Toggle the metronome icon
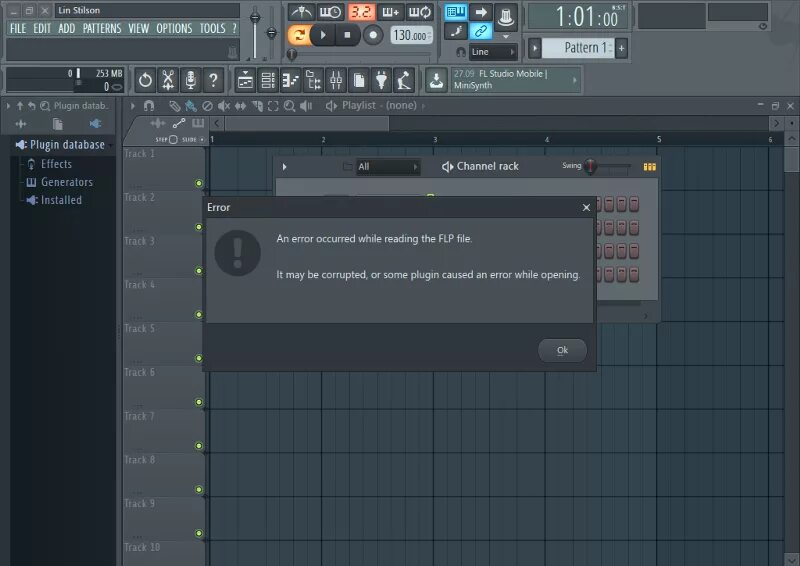Image resolution: width=800 pixels, height=566 pixels. coord(302,12)
